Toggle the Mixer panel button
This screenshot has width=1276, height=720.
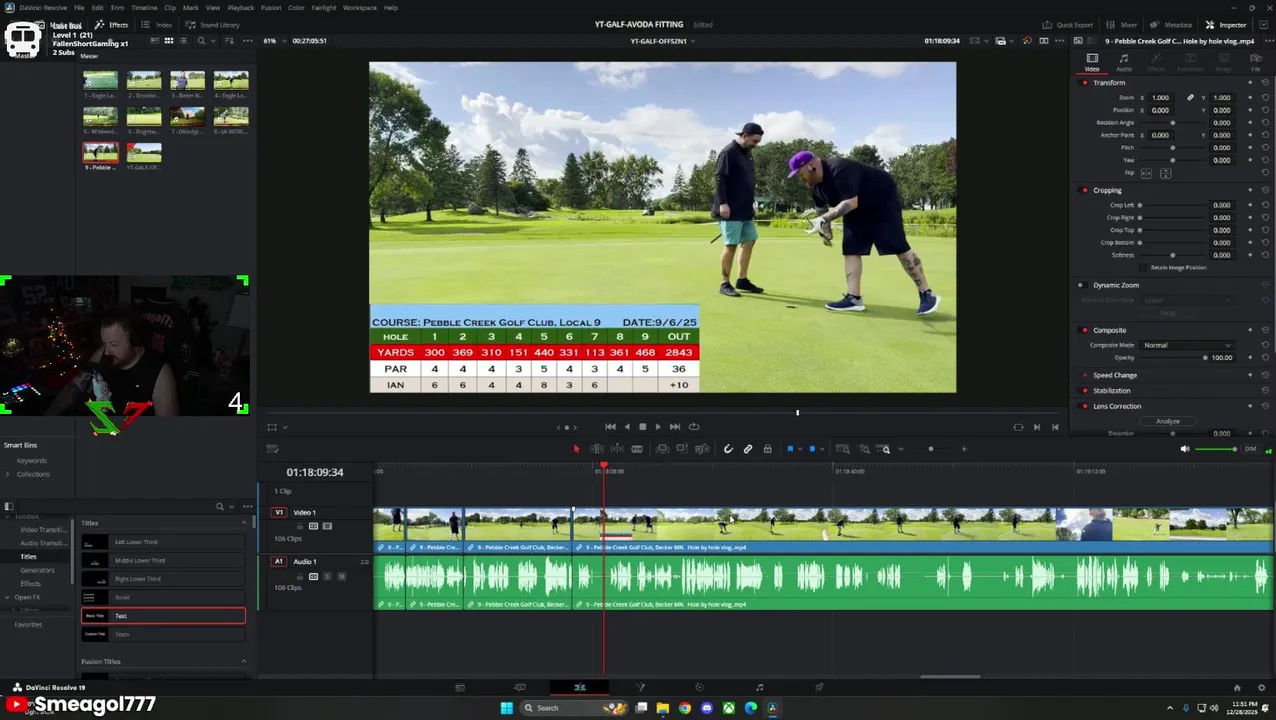click(1124, 25)
